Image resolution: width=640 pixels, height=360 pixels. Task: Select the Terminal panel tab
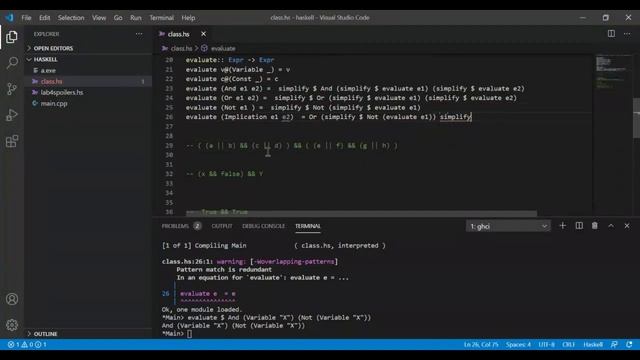308,226
